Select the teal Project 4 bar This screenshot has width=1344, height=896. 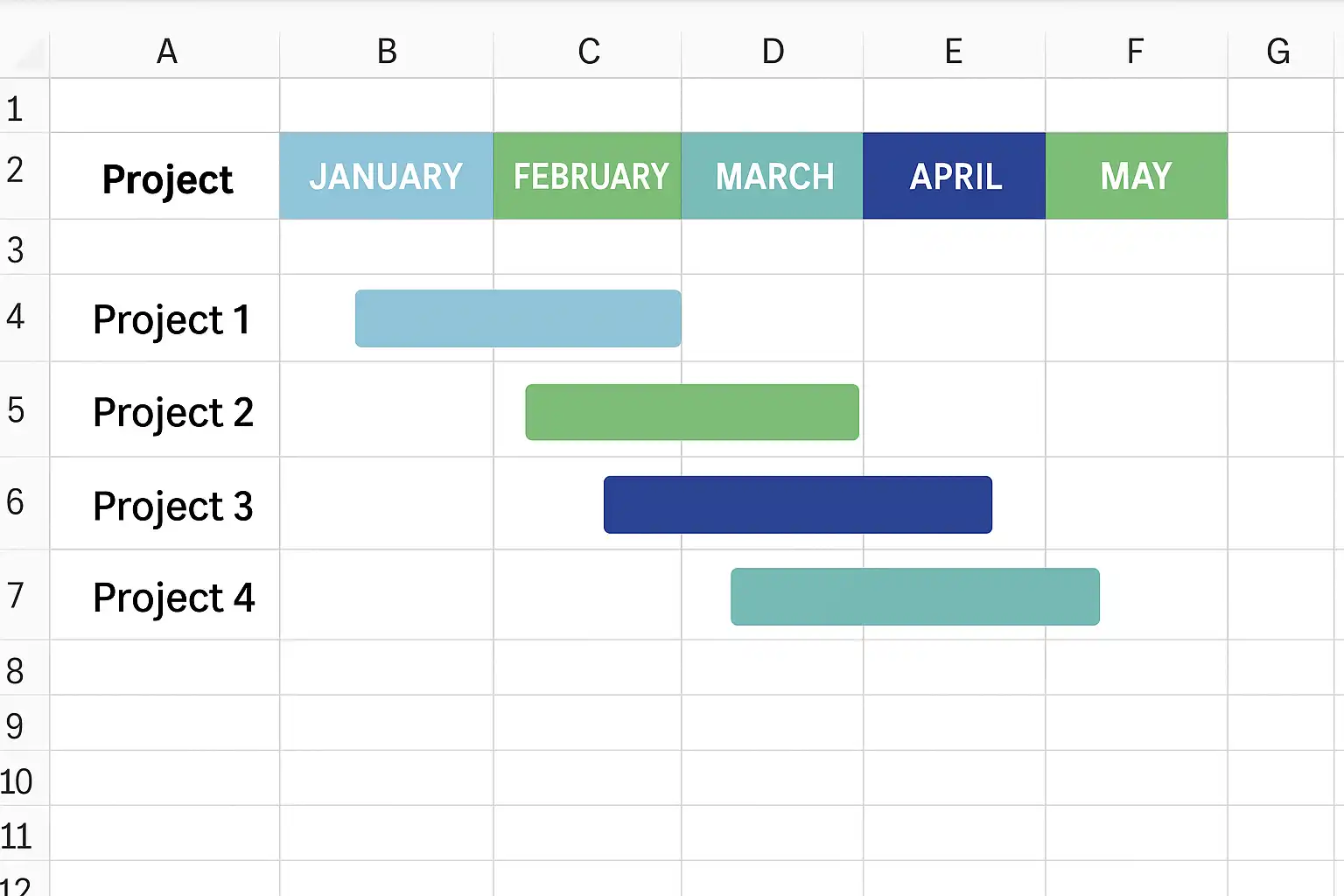point(915,597)
